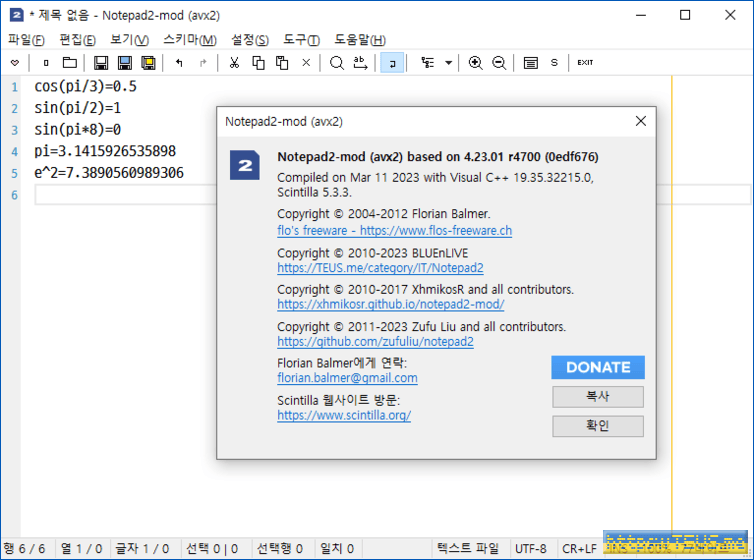Viewport: 754px width, 560px height.
Task: Open the flos-freeware.ch link
Action: click(394, 231)
